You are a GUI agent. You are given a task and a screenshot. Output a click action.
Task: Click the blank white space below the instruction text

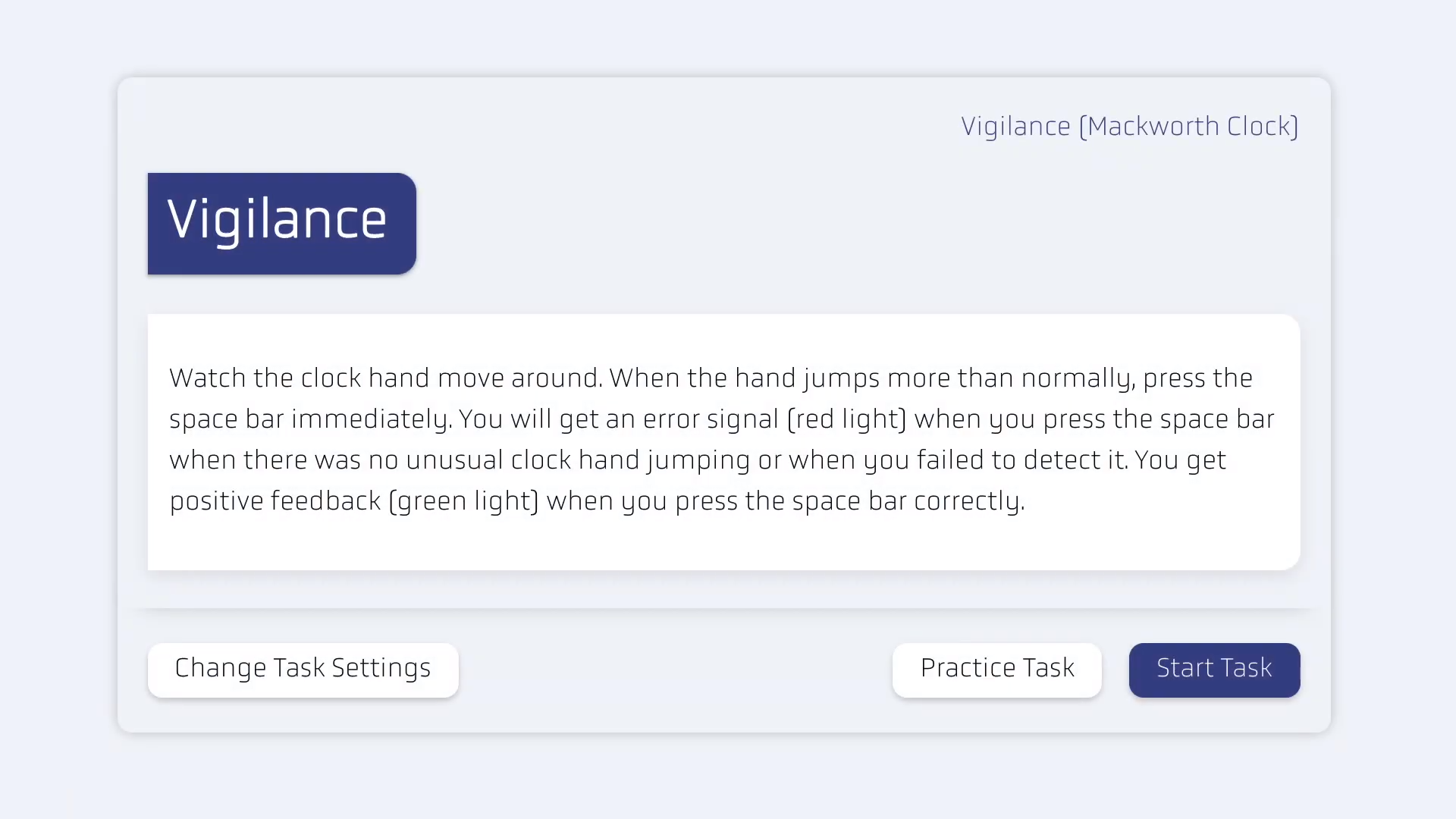pos(724,544)
